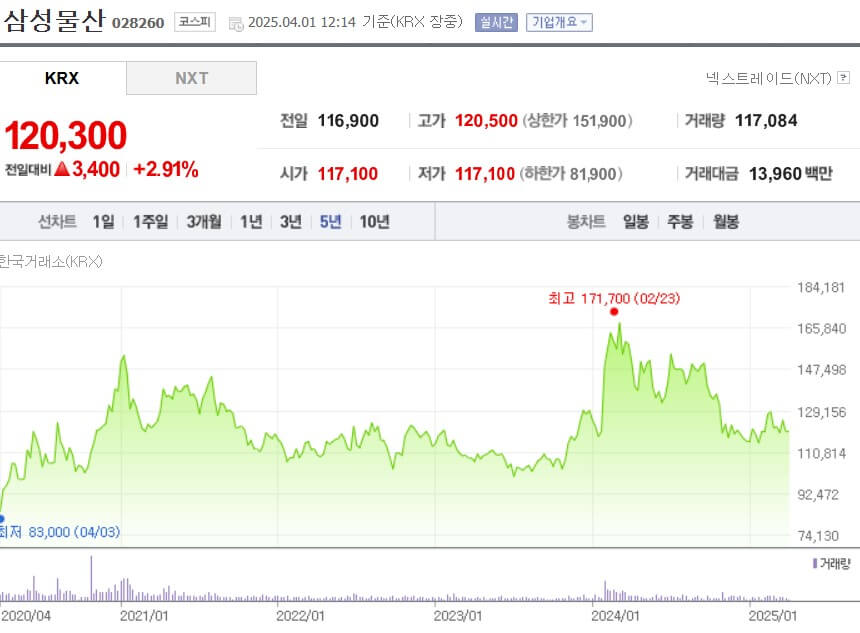Screen dimensions: 860x633
Task: Click the 거래대금 value 13,960 백만
Action: pos(791,174)
